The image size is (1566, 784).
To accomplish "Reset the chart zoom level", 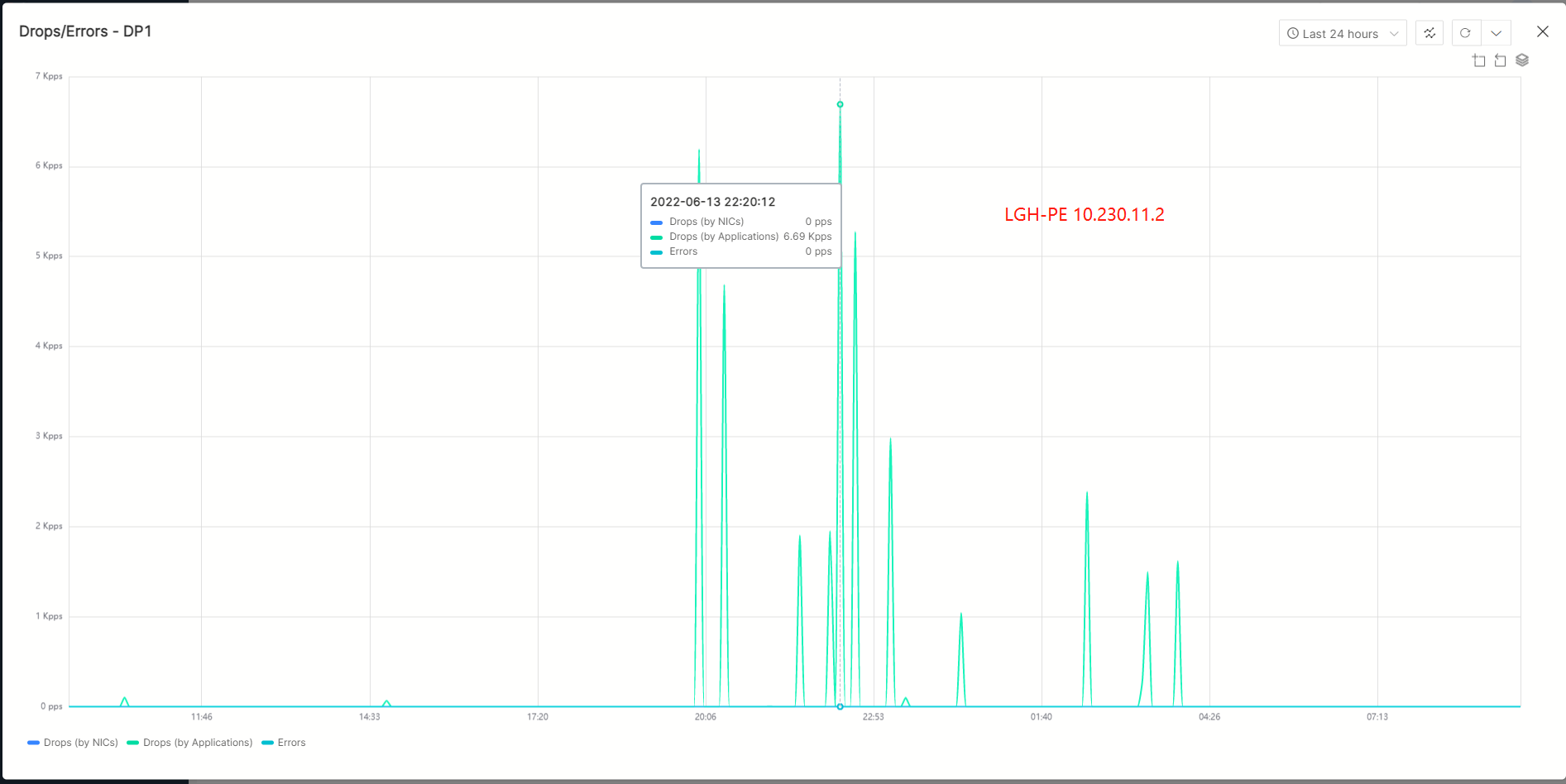I will coord(1500,60).
